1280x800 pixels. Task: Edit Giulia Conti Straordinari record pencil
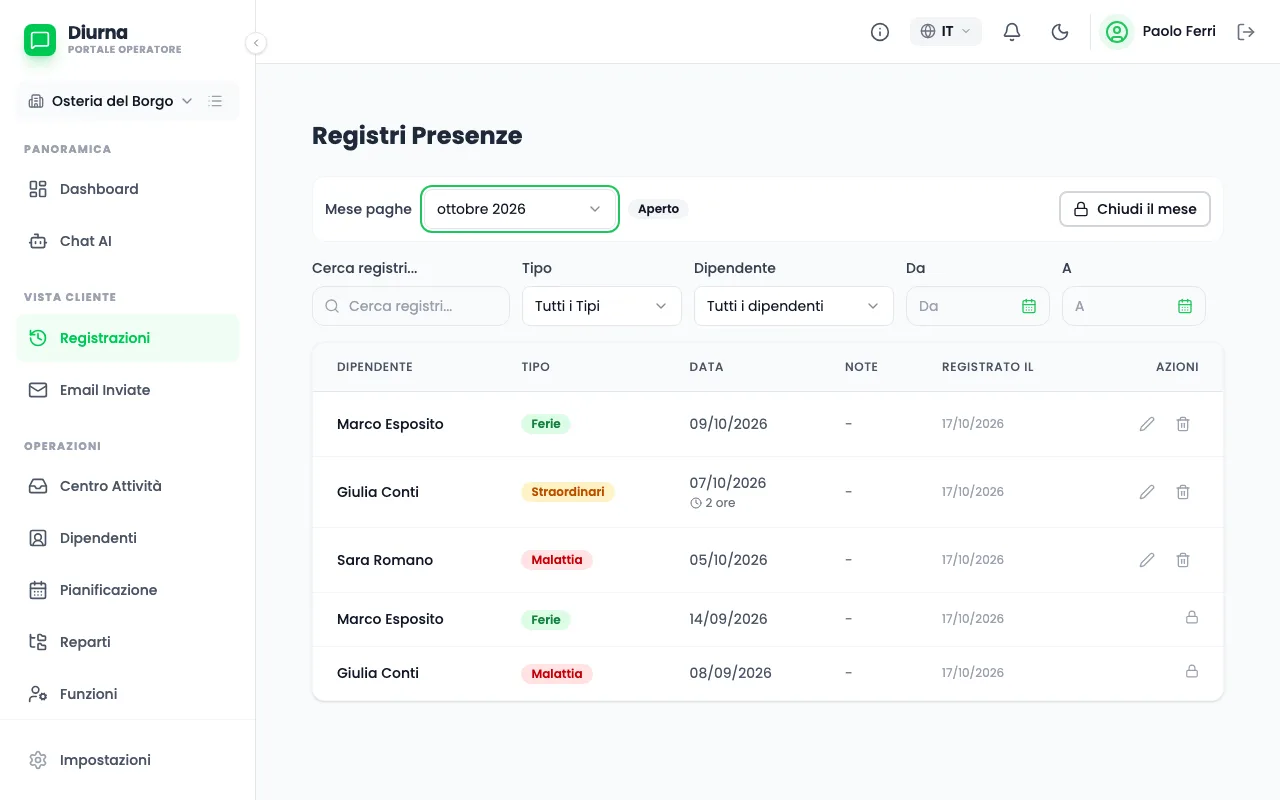click(1147, 492)
